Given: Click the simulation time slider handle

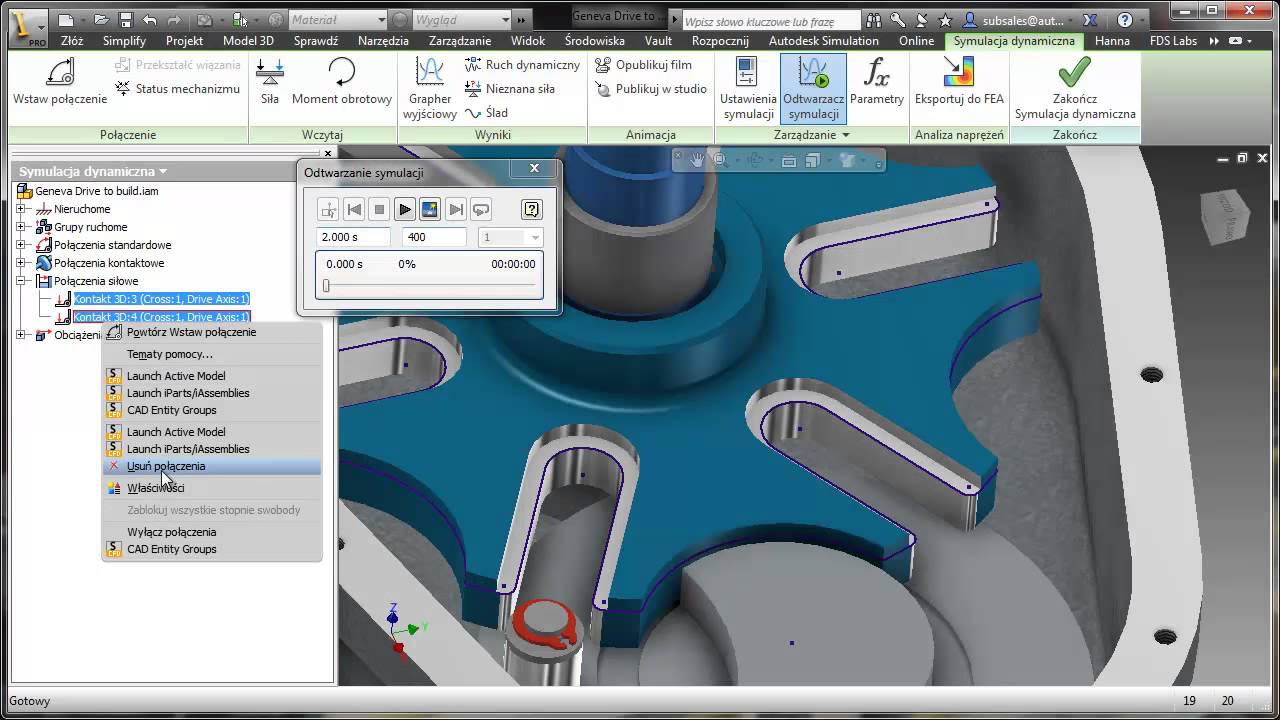Looking at the screenshot, I should (326, 286).
